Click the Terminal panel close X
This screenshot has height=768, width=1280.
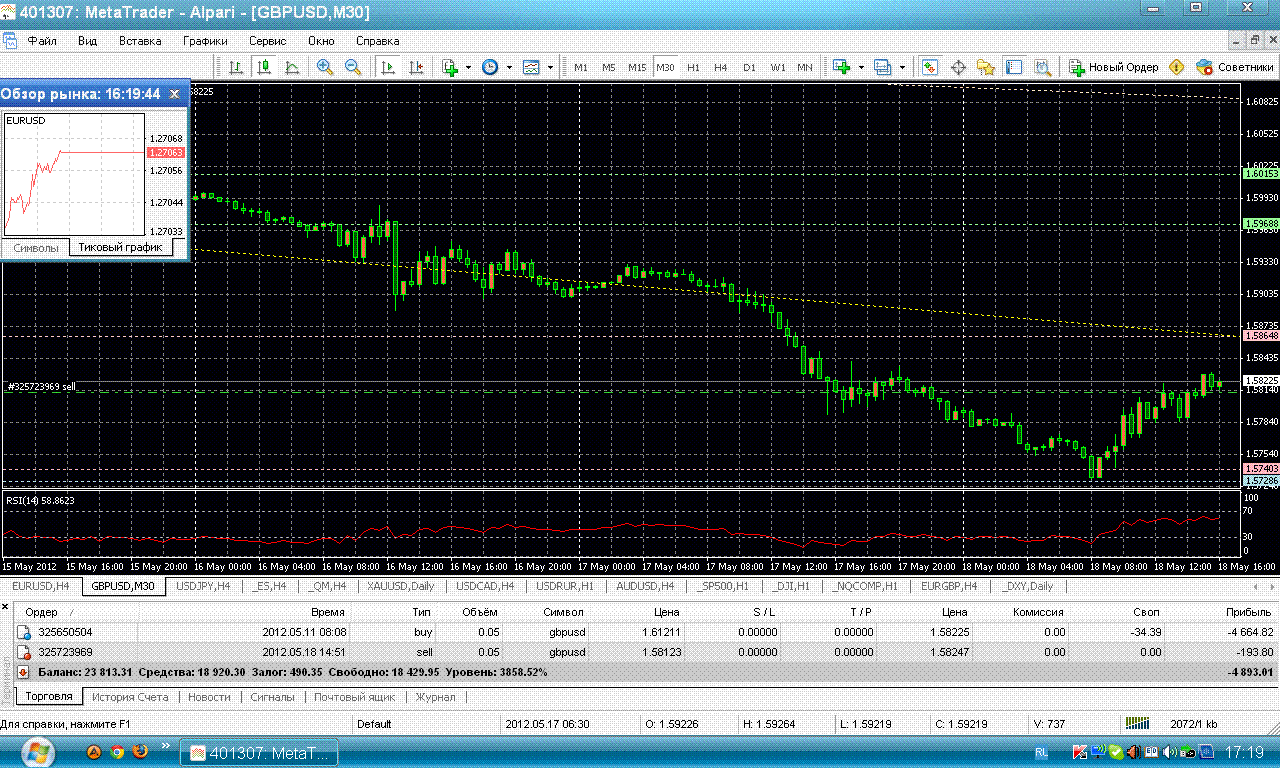[x=7, y=608]
